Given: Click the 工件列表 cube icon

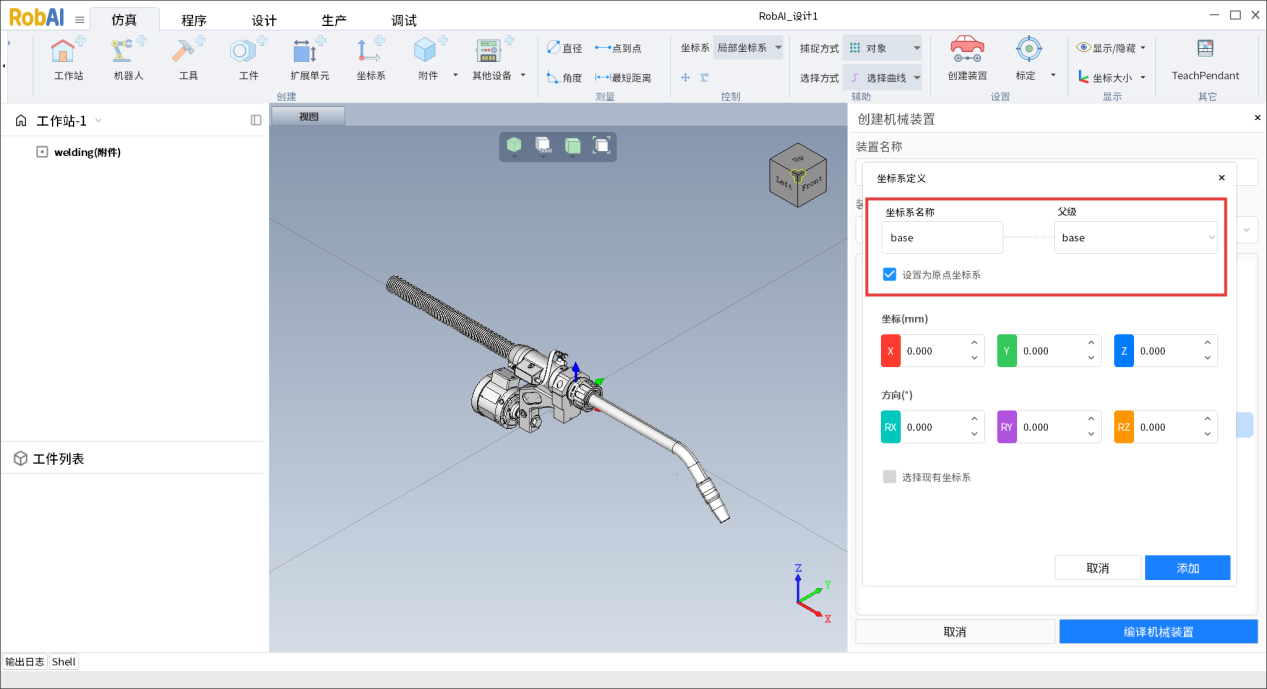Looking at the screenshot, I should coord(20,459).
